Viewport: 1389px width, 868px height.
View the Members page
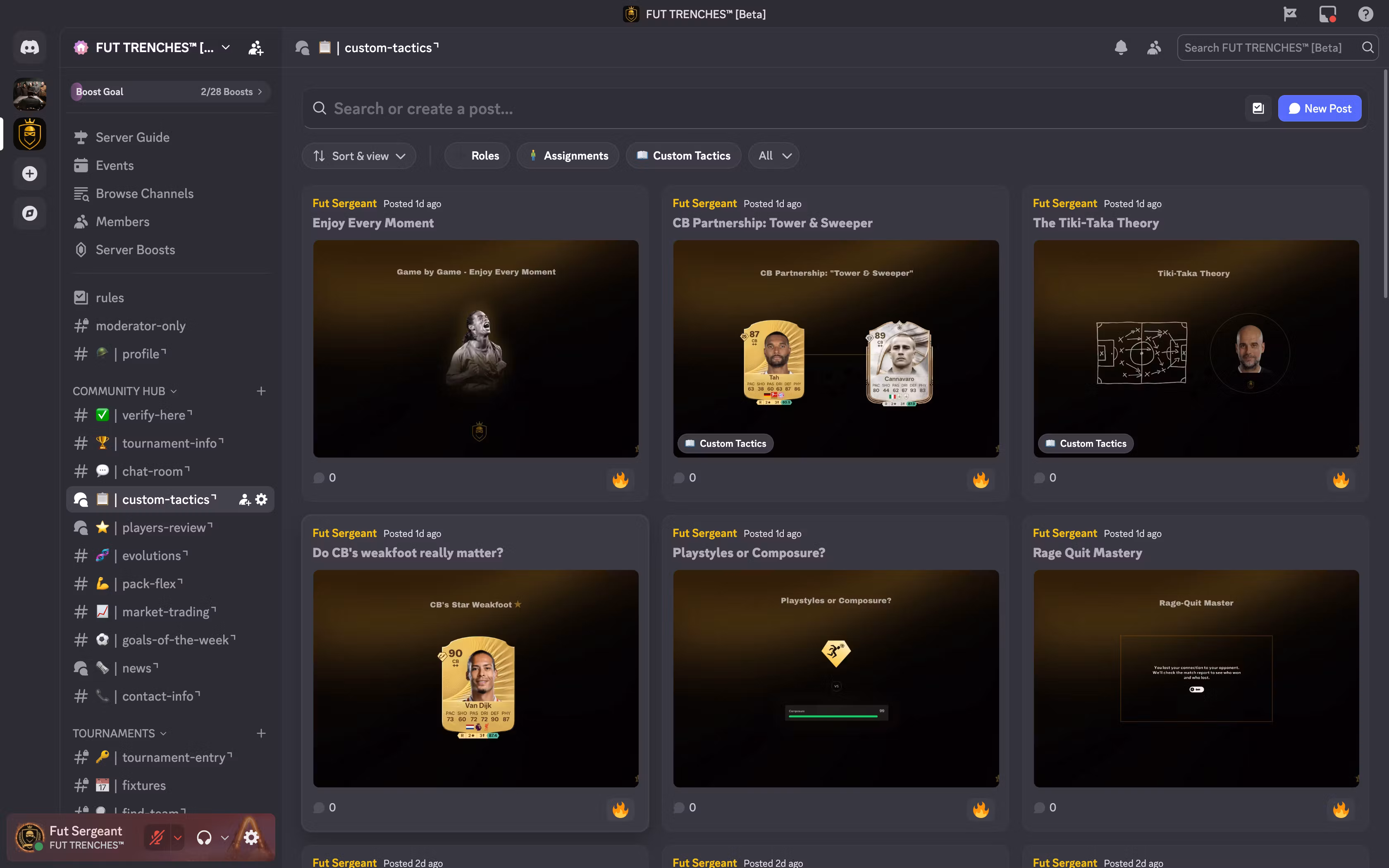[170, 222]
